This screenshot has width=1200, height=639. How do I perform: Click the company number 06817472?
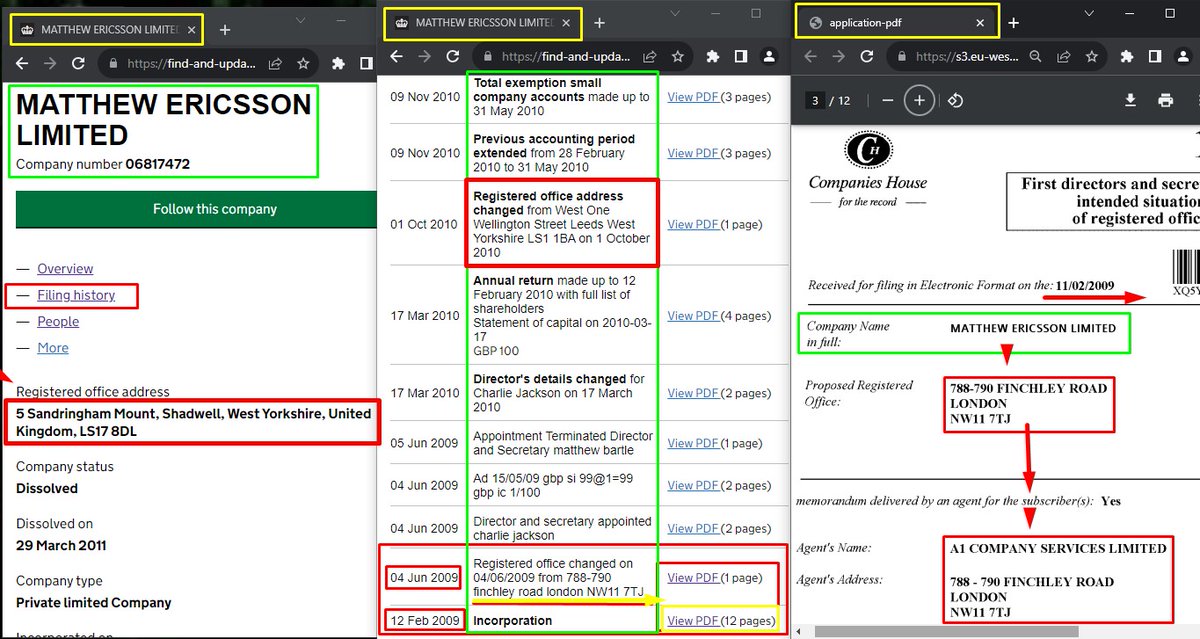click(158, 164)
